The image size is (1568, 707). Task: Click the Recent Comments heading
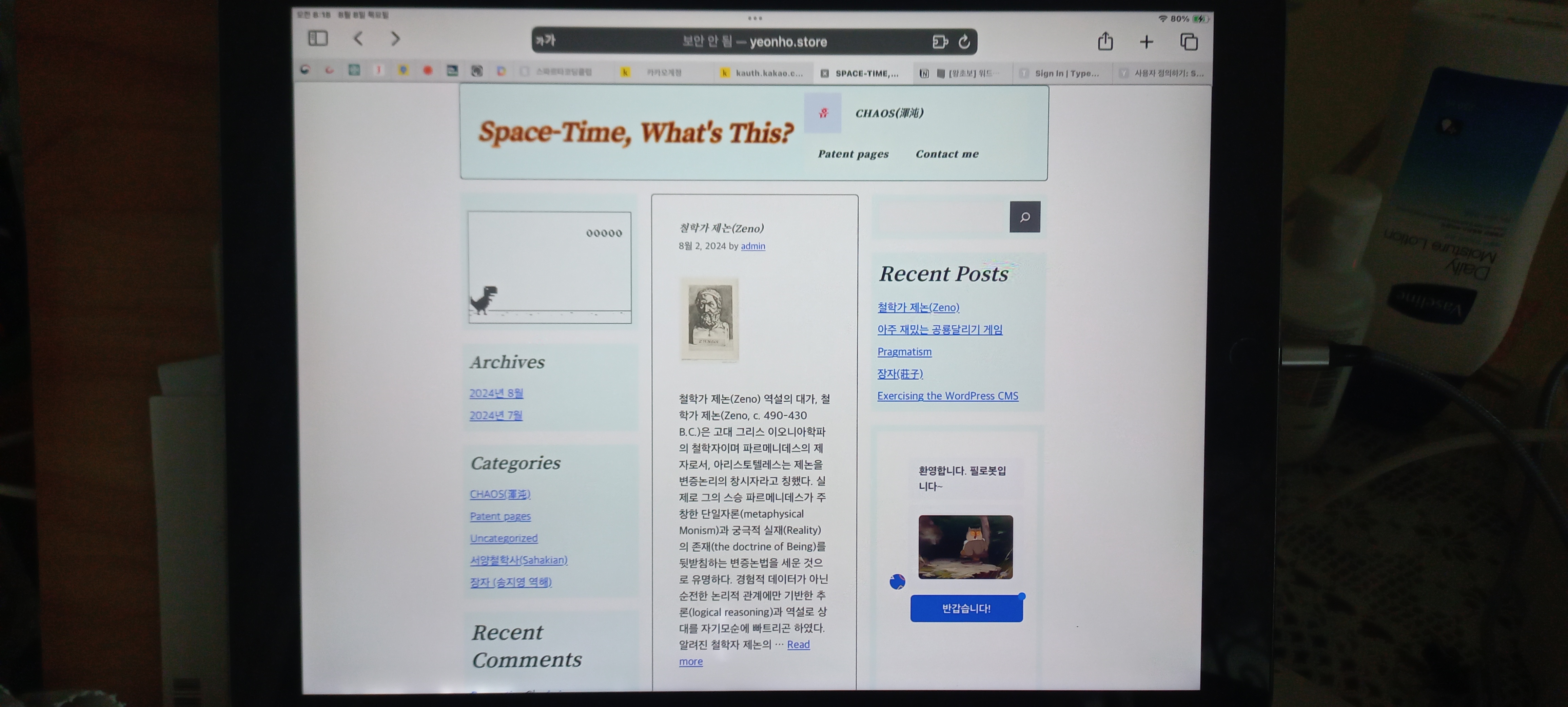(527, 646)
